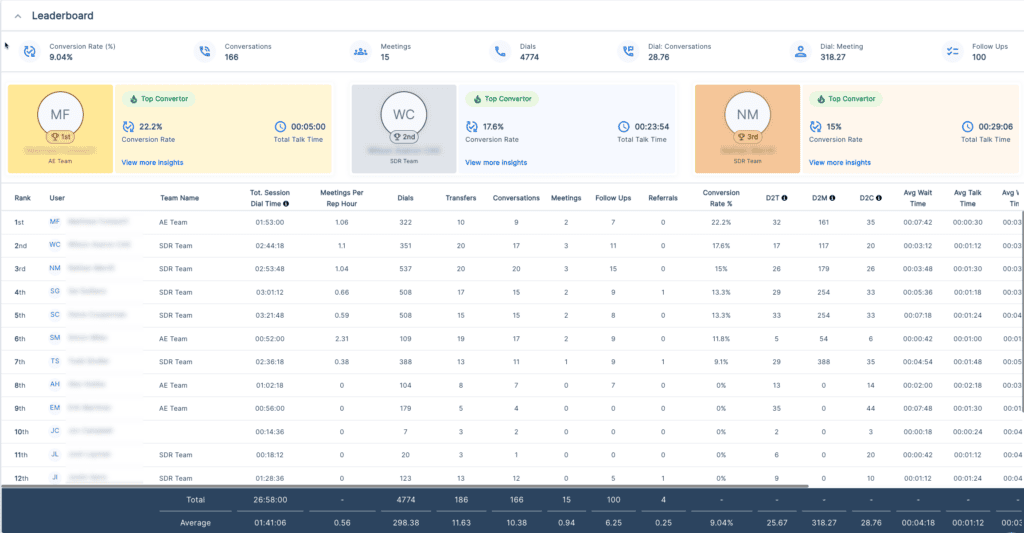Sort by the Follow Ups column header
Viewport: 1024px width, 533px height.
(x=613, y=198)
